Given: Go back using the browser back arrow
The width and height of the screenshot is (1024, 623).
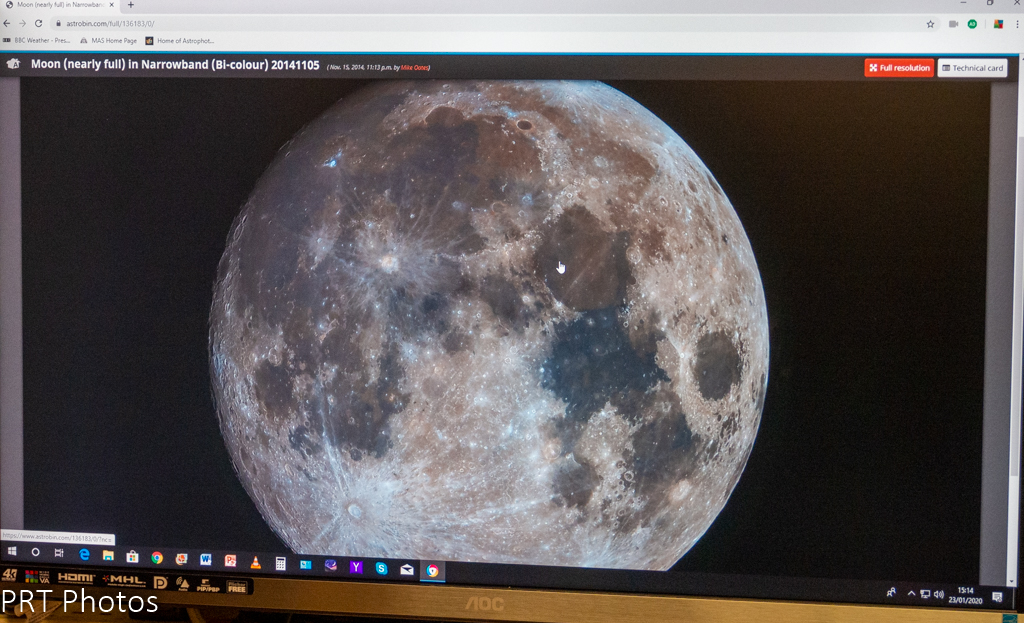Looking at the screenshot, I should click(8, 23).
